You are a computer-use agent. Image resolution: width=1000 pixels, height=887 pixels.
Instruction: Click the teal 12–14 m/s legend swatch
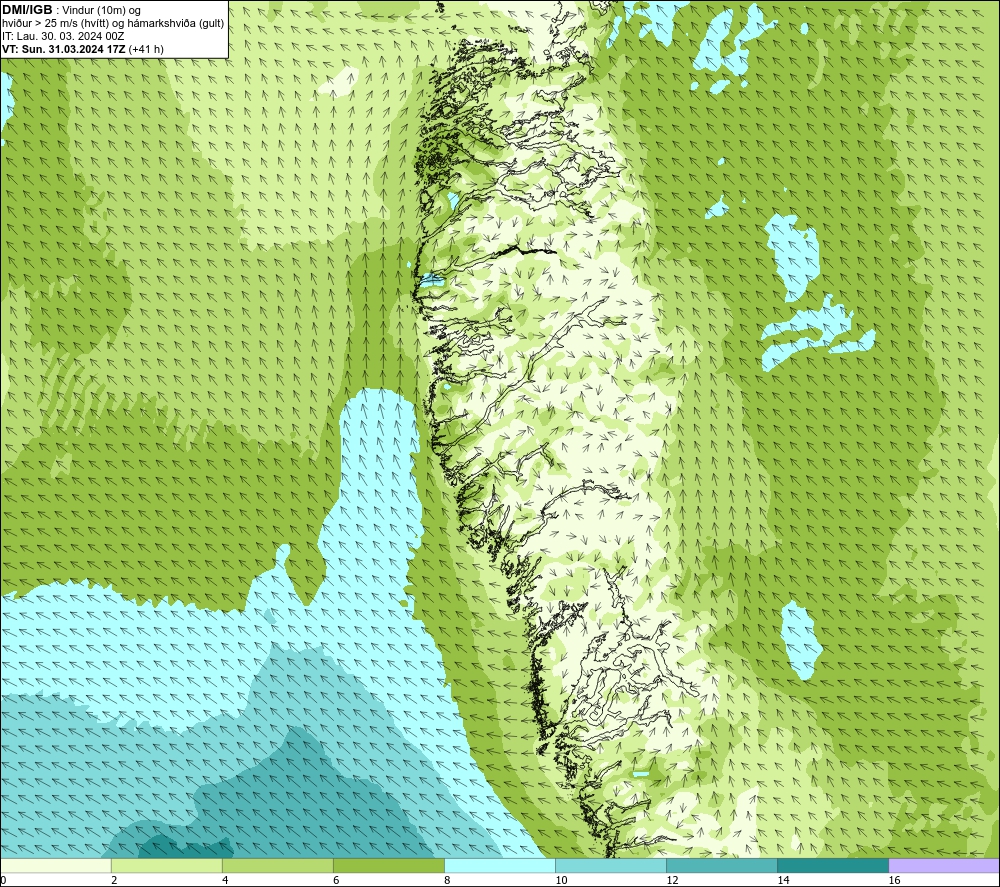pos(721,865)
